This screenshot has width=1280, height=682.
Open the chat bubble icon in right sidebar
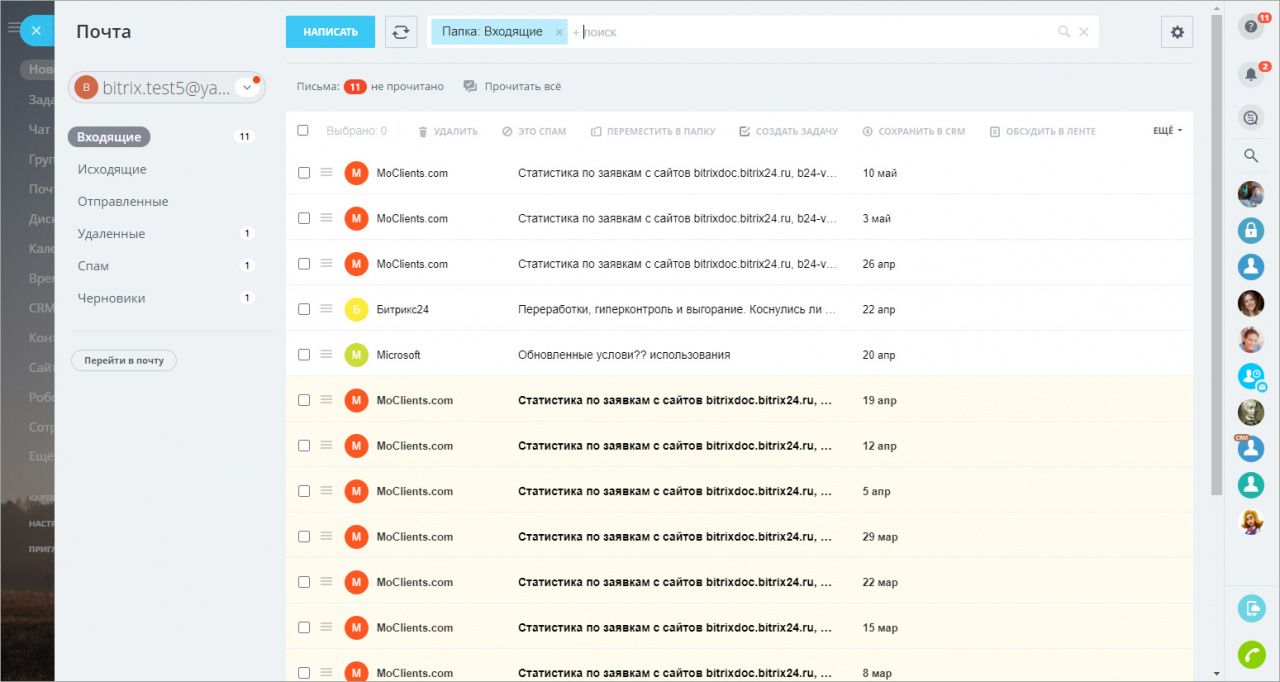pos(1250,118)
